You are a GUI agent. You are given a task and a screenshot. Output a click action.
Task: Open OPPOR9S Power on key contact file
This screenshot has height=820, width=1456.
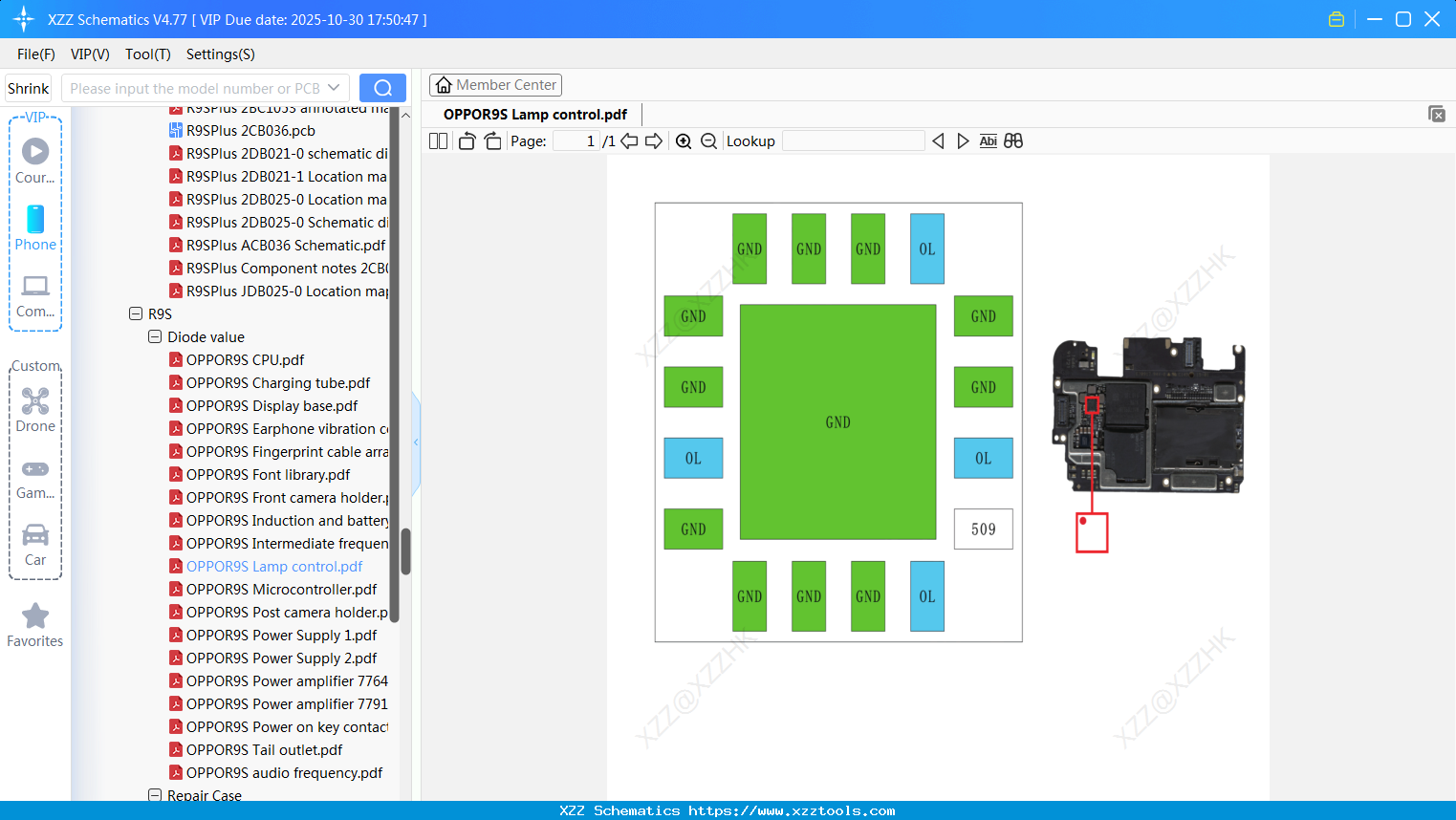coord(278,727)
